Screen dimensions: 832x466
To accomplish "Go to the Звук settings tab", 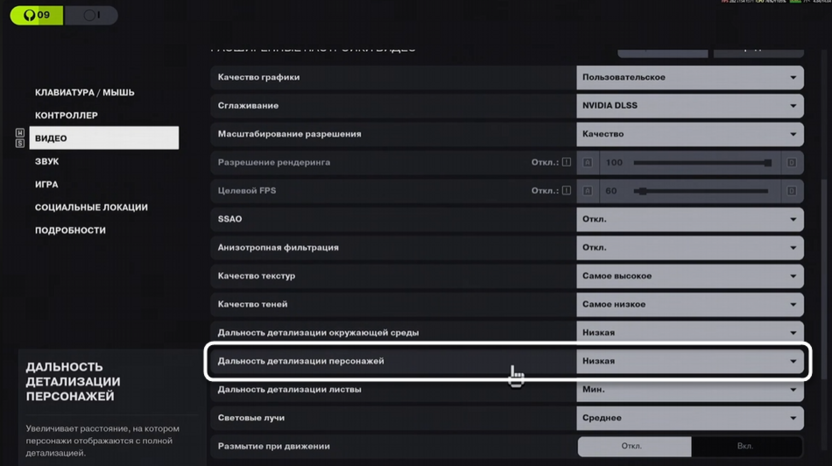I will 47,161.
